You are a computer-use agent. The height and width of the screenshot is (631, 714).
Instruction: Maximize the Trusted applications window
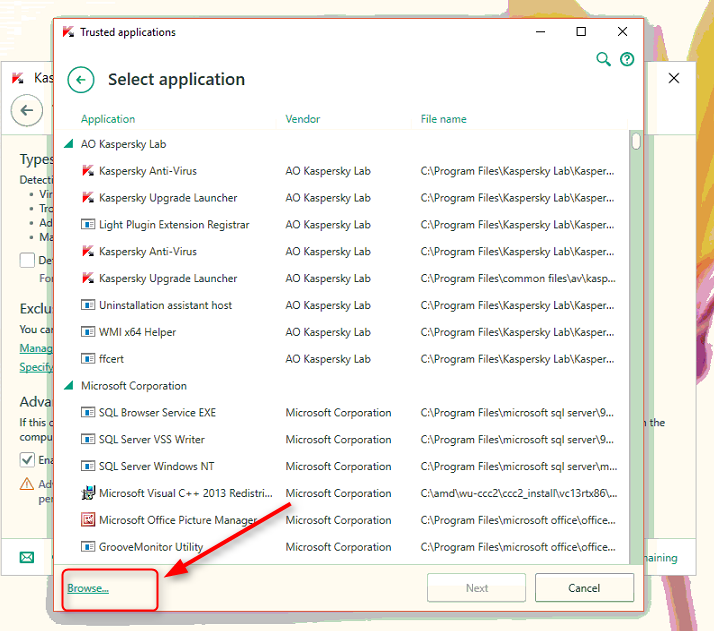coord(581,31)
